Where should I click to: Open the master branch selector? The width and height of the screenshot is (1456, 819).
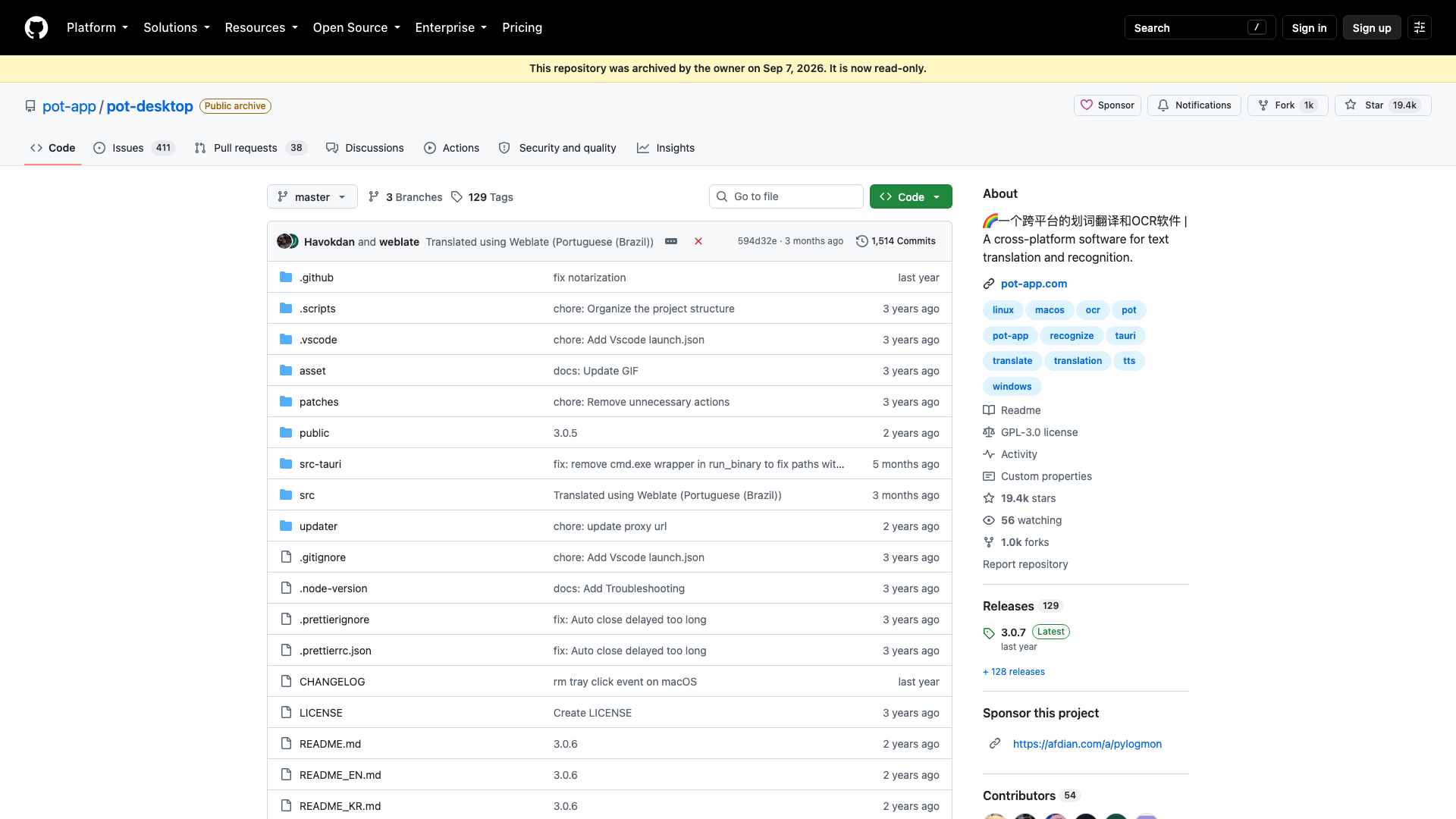pyautogui.click(x=312, y=196)
